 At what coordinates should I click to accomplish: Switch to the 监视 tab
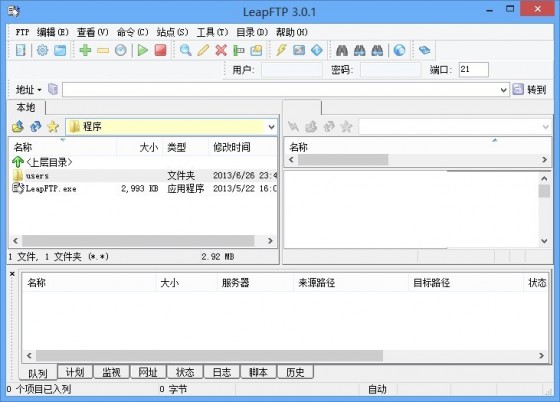pos(111,372)
